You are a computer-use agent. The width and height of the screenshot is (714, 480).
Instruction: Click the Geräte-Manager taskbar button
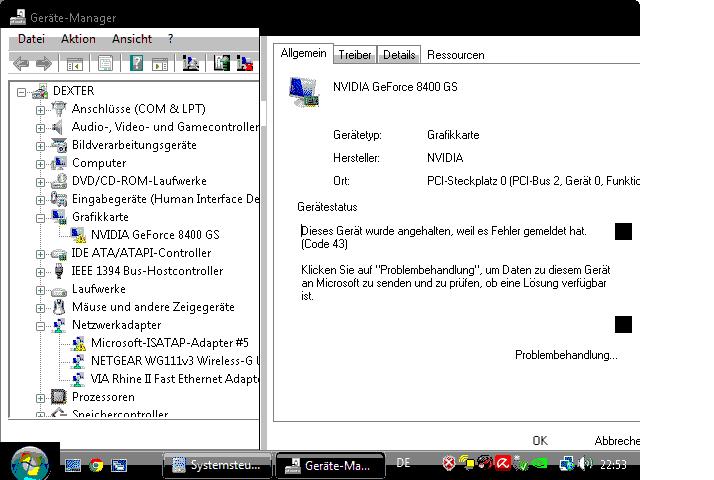(x=331, y=465)
